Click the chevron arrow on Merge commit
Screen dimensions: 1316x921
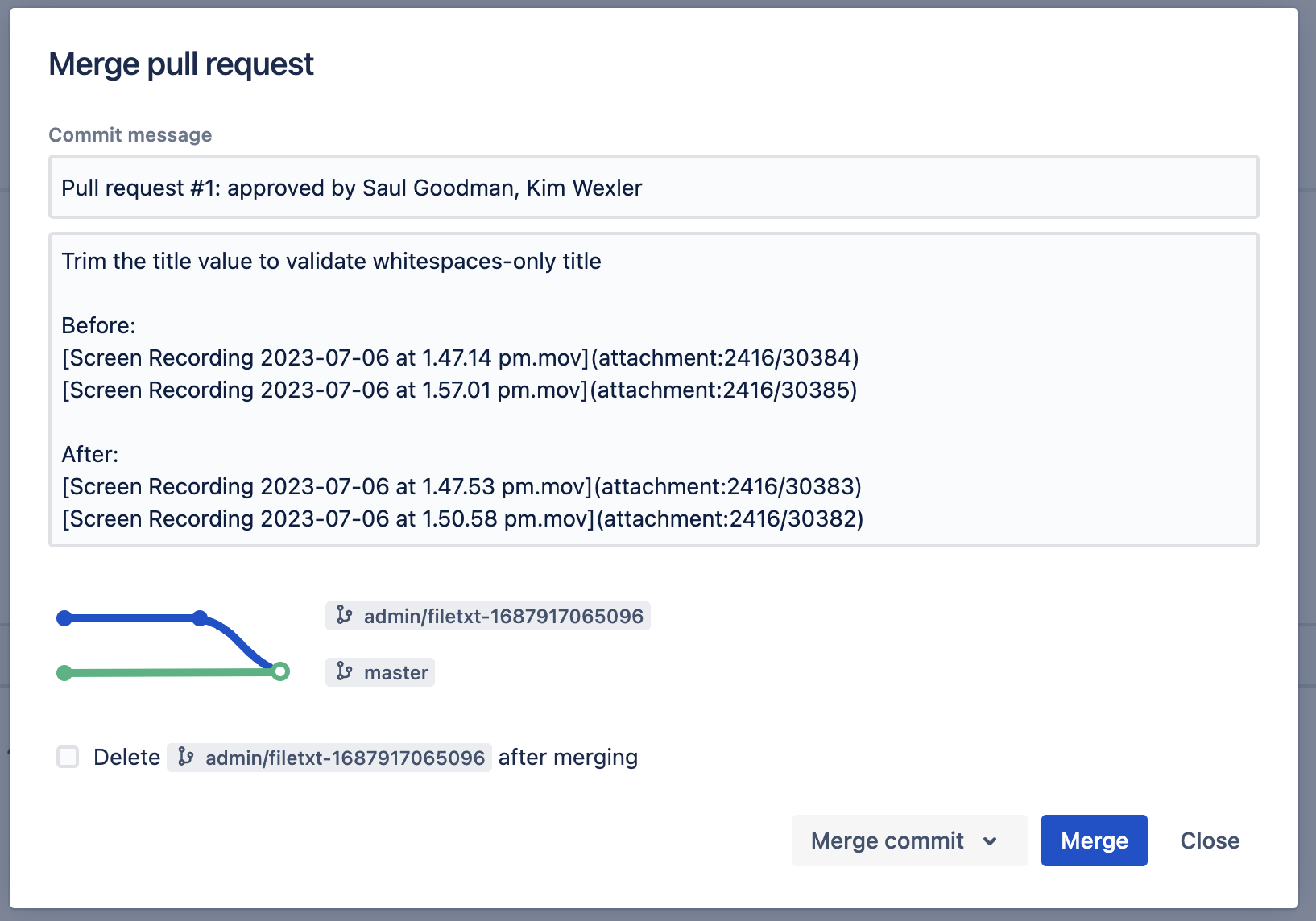[991, 841]
